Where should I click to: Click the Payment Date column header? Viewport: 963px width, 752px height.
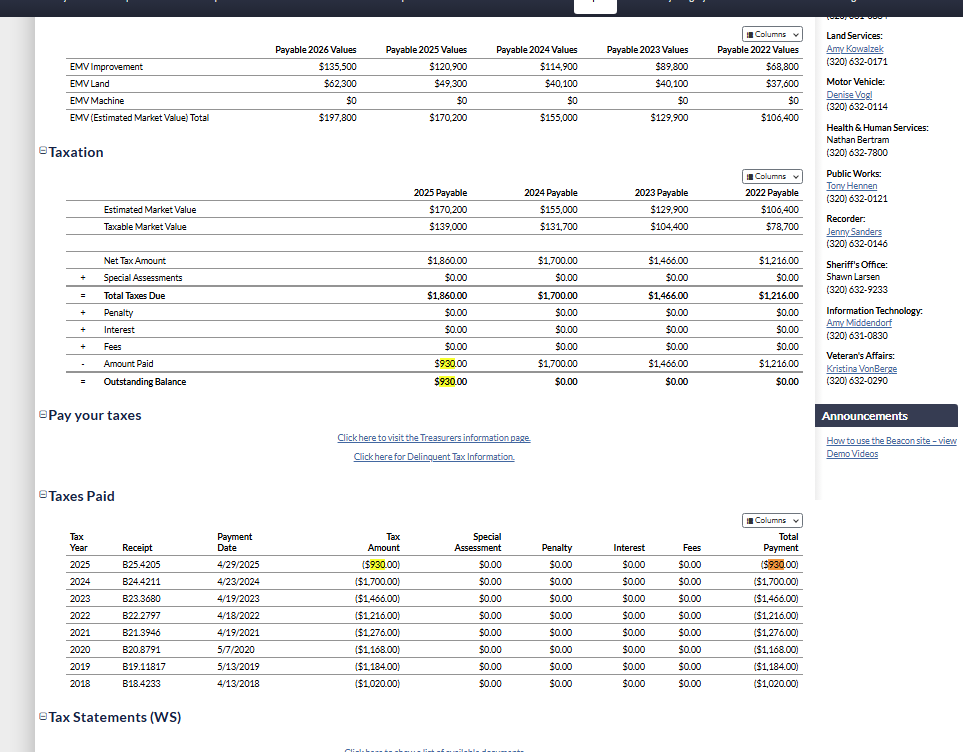235,542
